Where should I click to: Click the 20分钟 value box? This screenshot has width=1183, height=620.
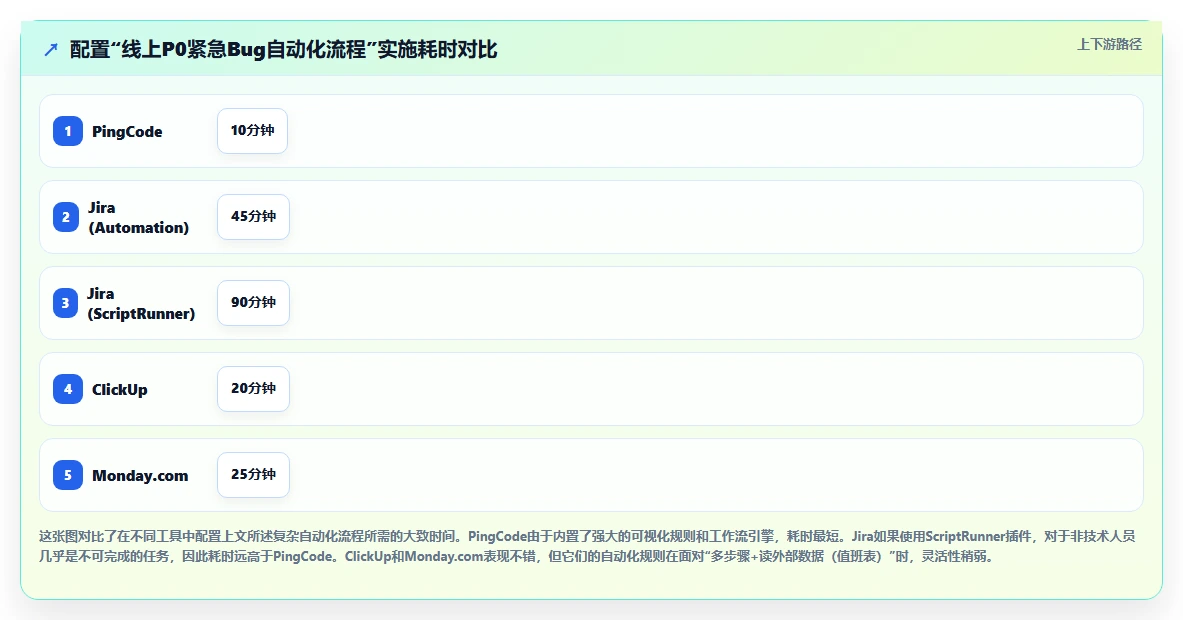click(x=254, y=388)
